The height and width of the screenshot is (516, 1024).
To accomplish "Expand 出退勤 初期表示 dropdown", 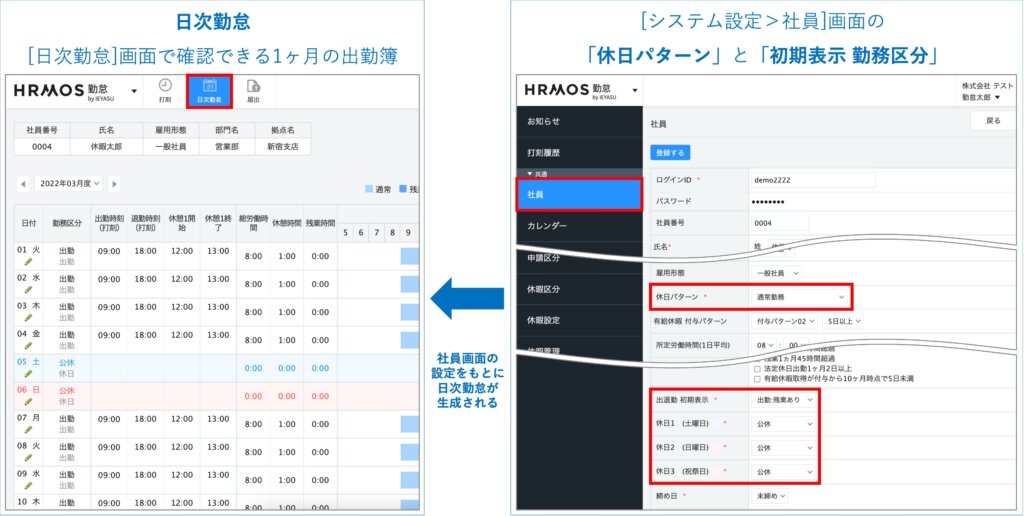I will (x=781, y=400).
